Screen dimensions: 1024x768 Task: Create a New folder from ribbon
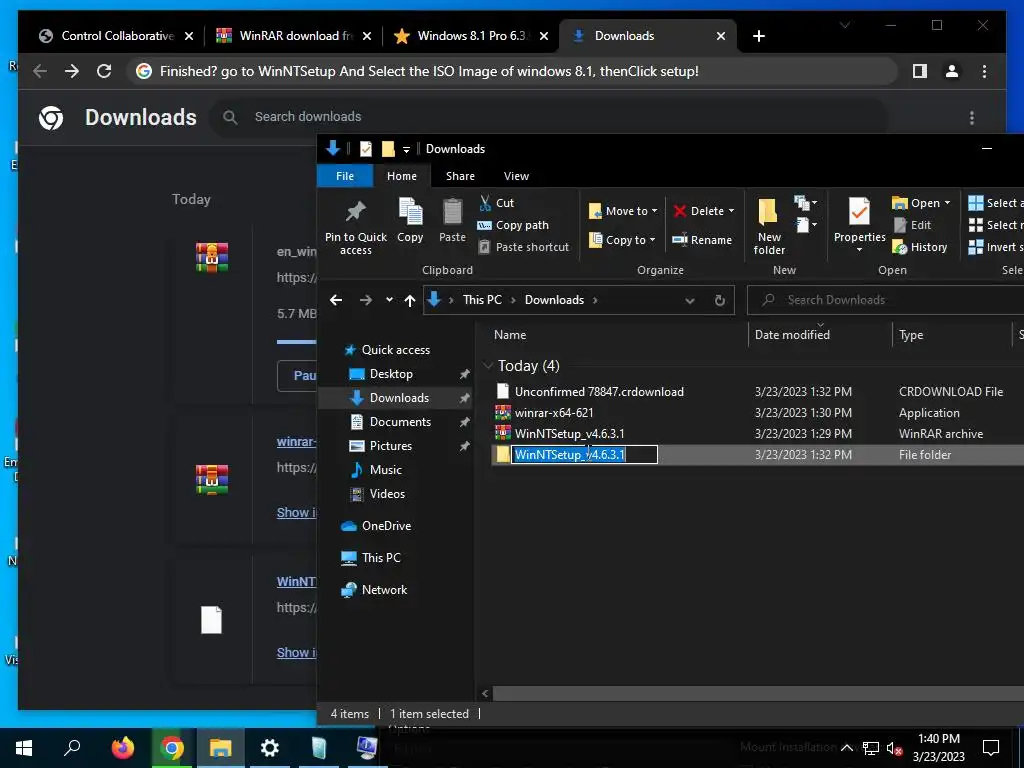coord(769,227)
